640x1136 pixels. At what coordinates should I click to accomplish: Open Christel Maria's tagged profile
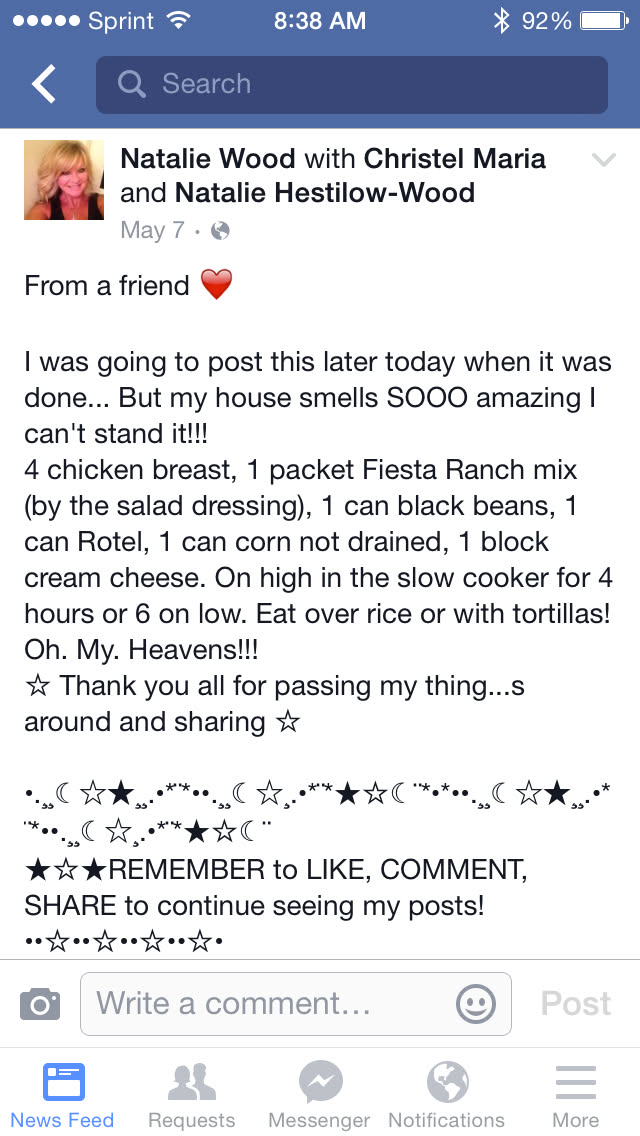pyautogui.click(x=455, y=158)
